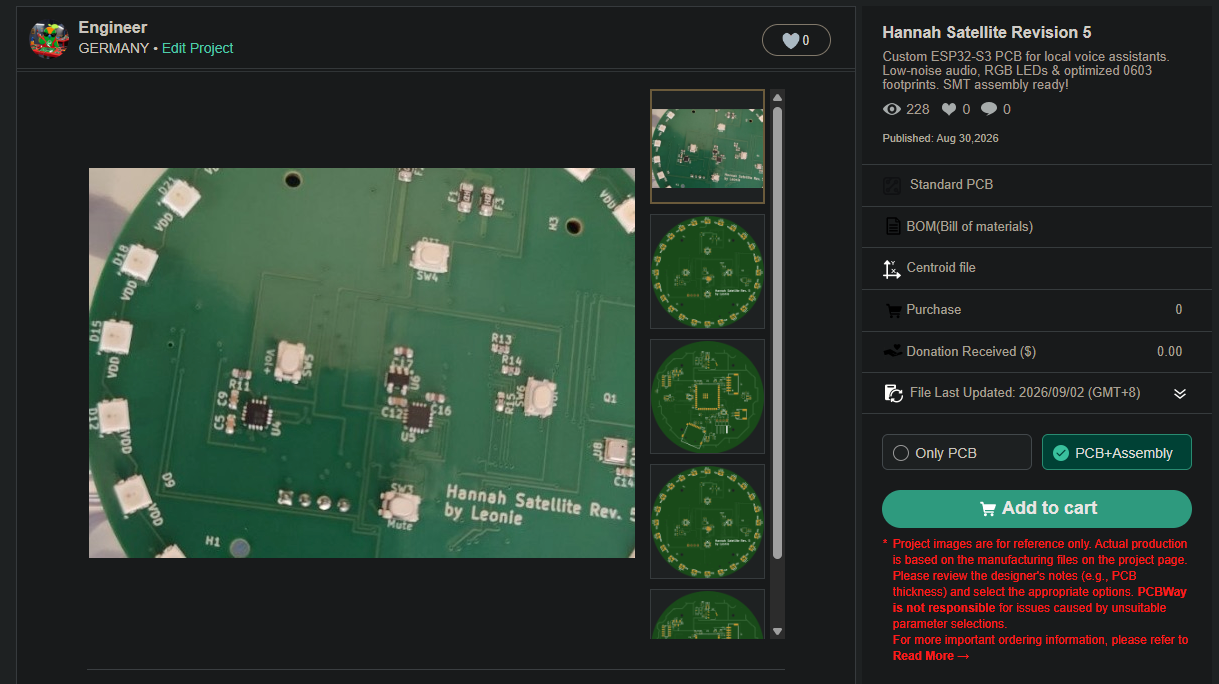Click the Centroid file axes icon
1219x684 pixels.
[x=892, y=268]
